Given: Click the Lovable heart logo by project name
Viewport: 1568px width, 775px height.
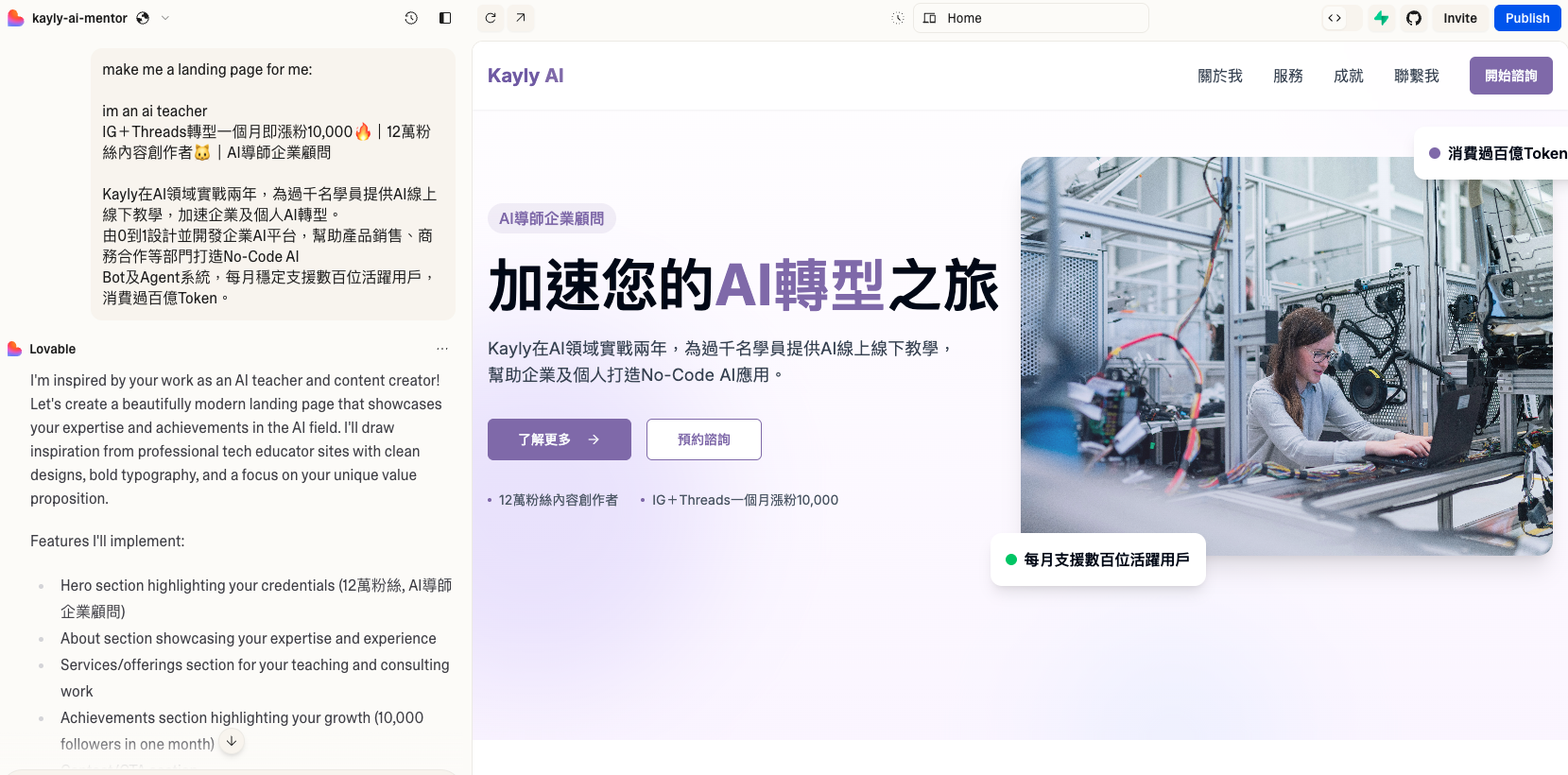Looking at the screenshot, I should 15,18.
